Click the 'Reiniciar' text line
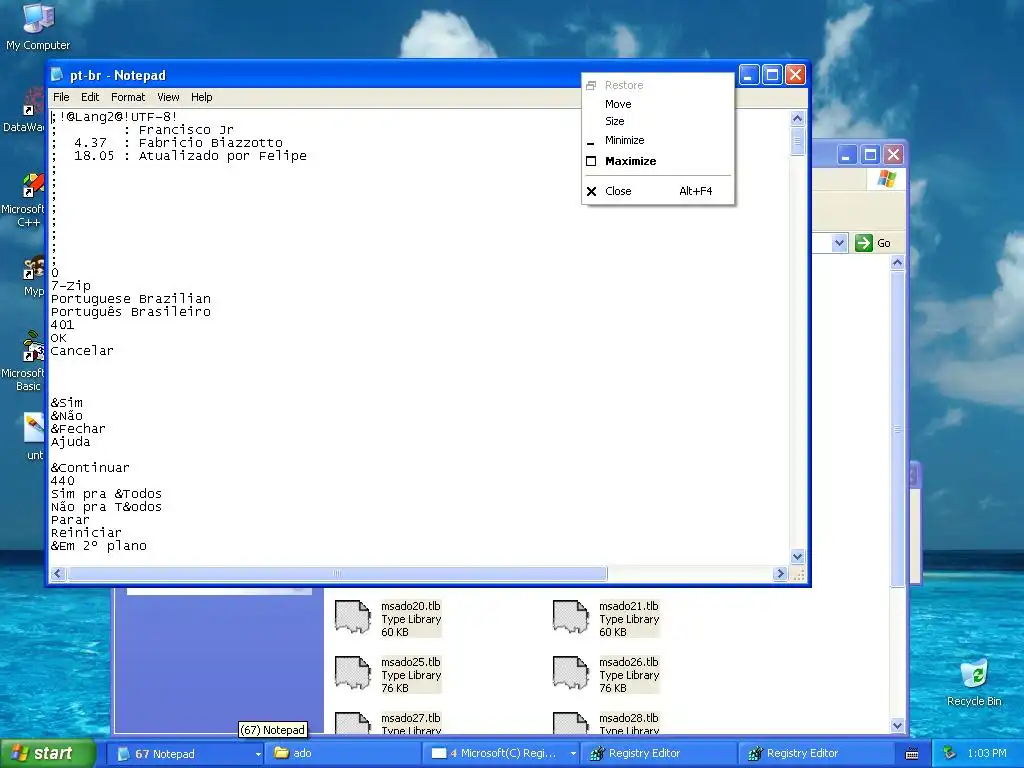Image resolution: width=1024 pixels, height=768 pixels. coord(86,533)
